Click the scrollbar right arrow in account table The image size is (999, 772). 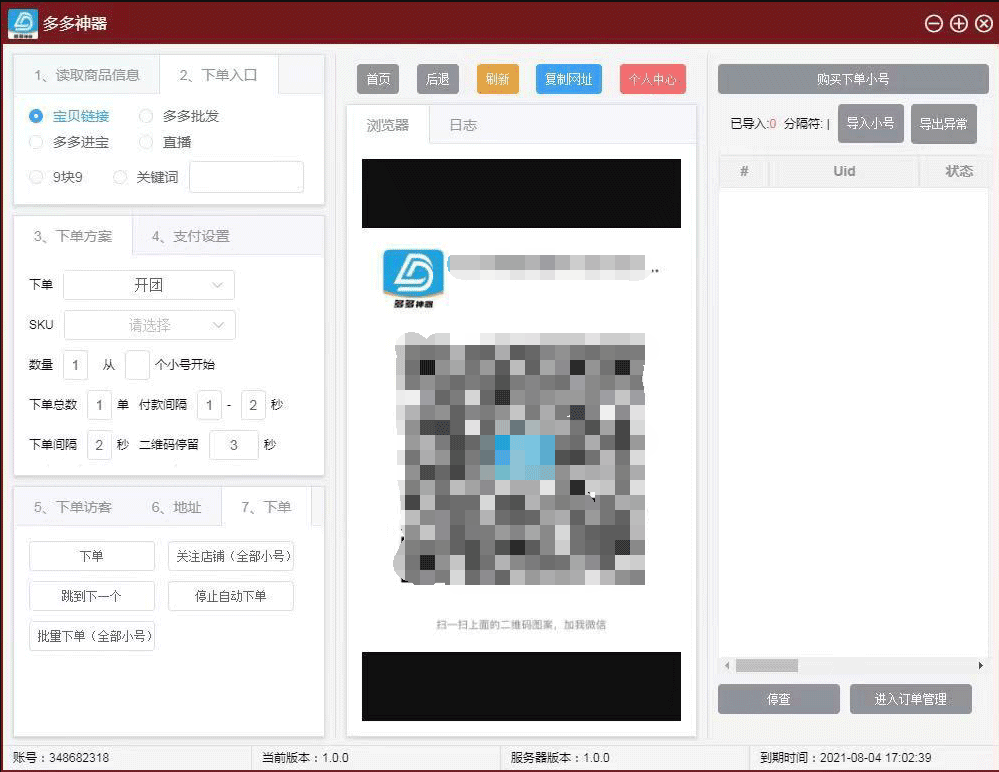point(981,666)
